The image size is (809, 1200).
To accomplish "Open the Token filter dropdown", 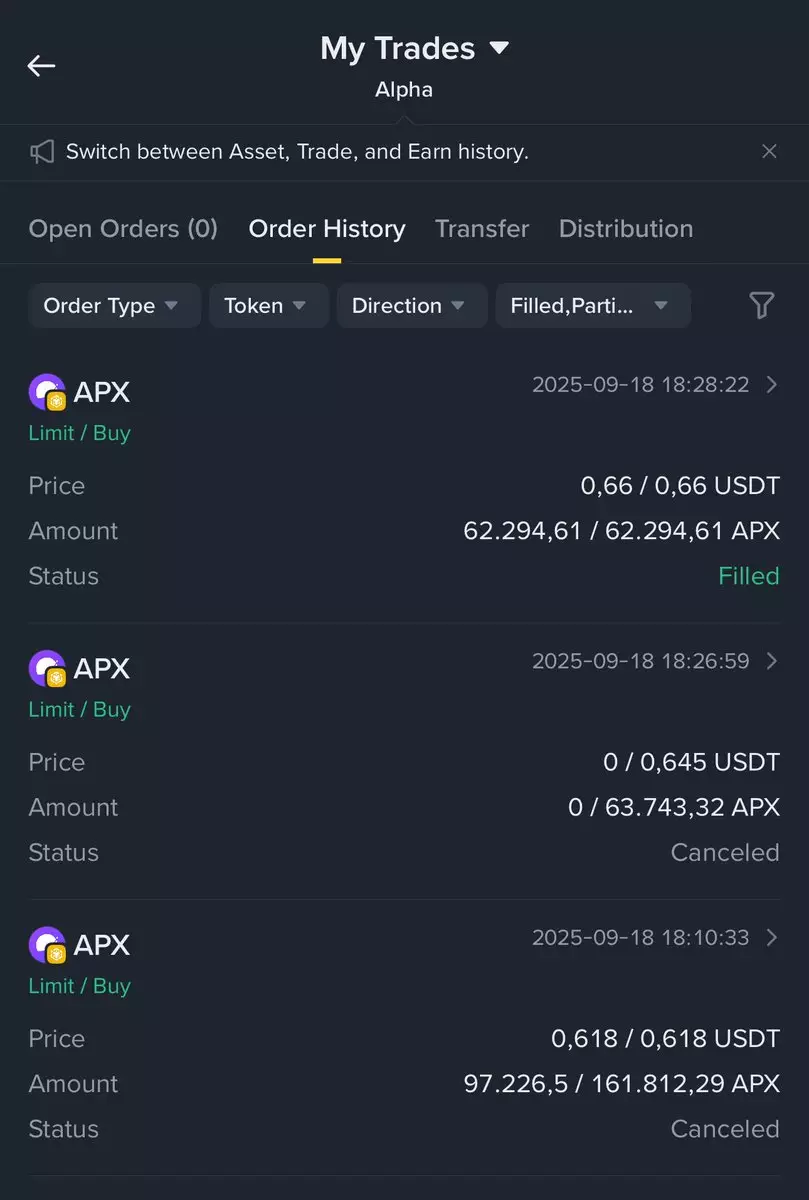I will 269,306.
